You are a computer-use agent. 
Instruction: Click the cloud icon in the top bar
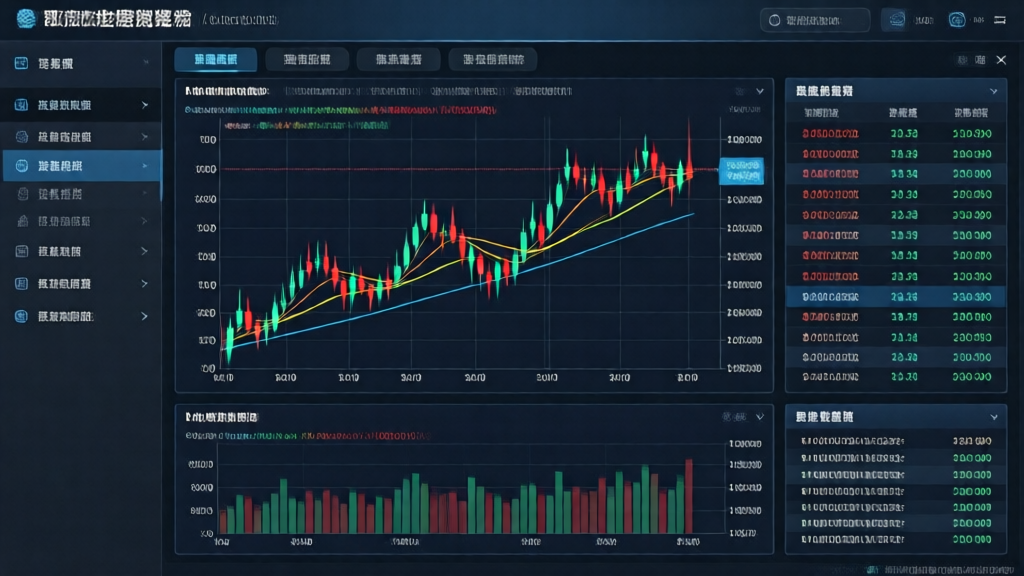tap(895, 20)
